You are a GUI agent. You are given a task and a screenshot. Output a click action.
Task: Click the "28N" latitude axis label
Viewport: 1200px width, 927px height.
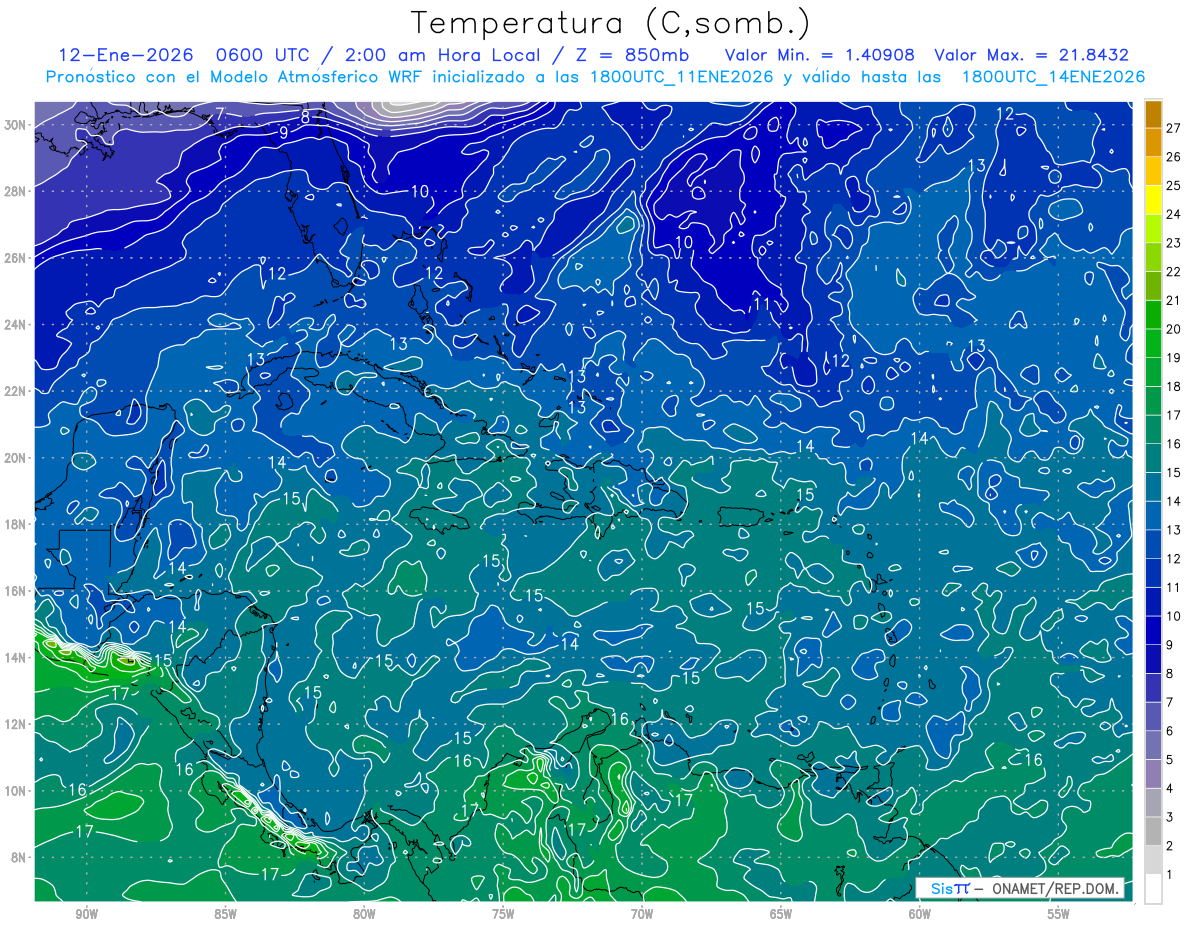click(15, 191)
